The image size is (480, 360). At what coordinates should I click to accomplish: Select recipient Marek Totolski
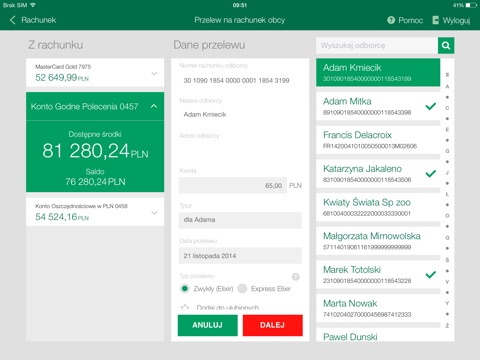click(378, 275)
